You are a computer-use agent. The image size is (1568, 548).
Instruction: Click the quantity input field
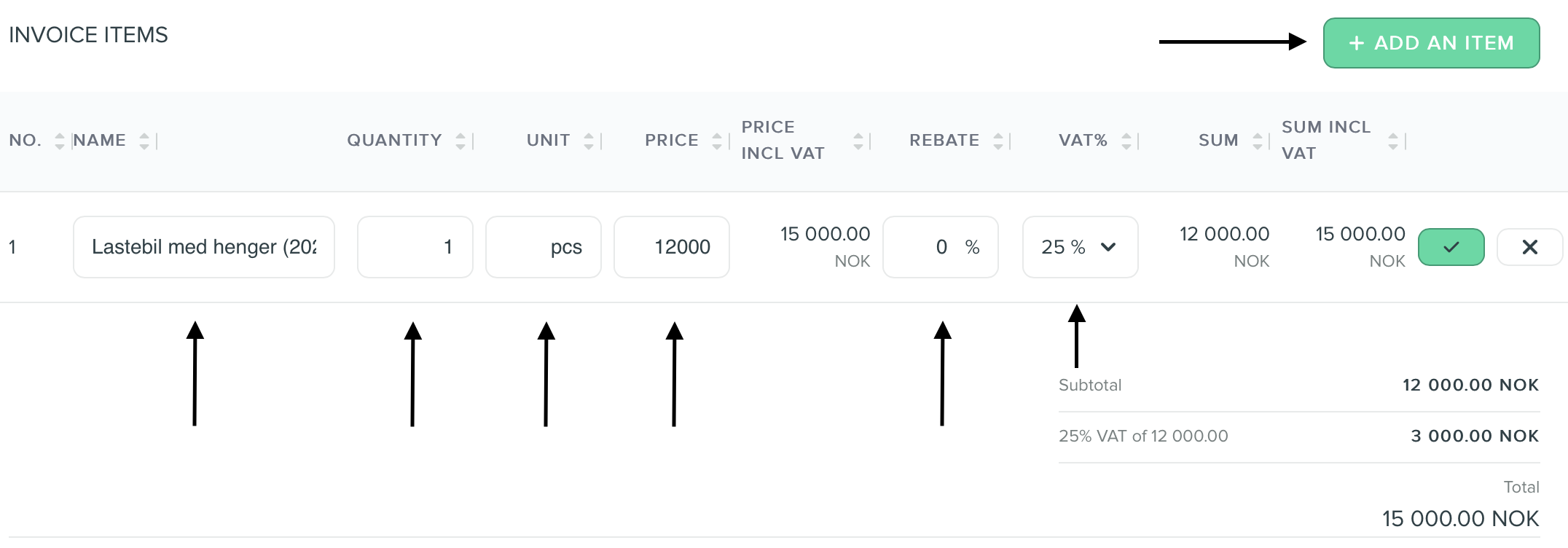(x=415, y=247)
